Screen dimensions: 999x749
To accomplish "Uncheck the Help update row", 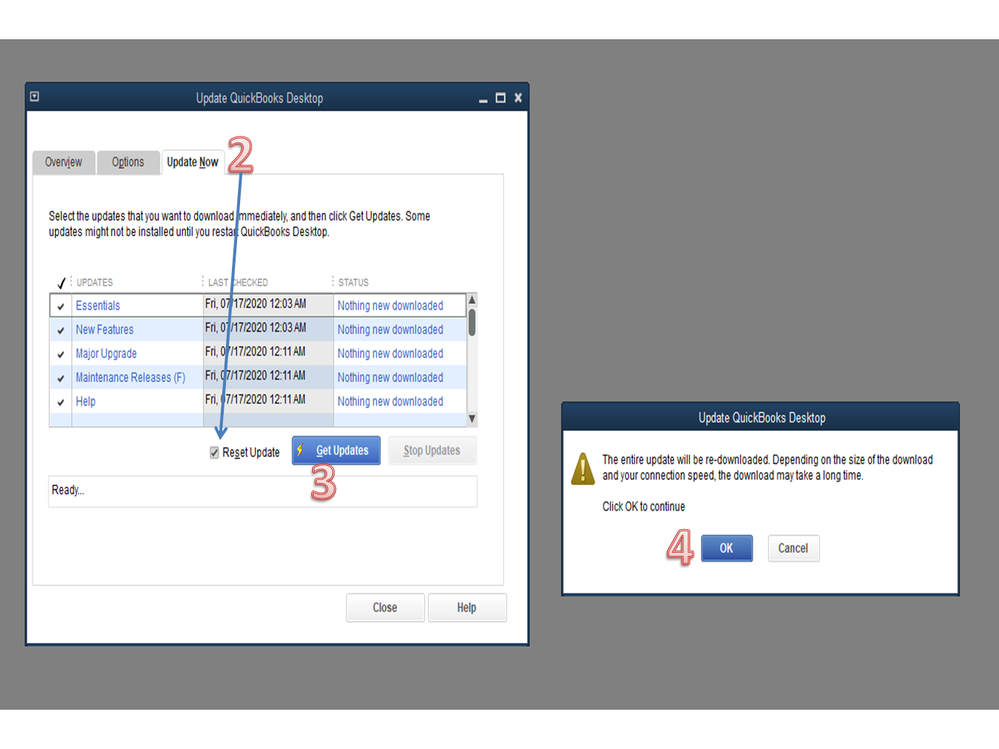I will [61, 403].
